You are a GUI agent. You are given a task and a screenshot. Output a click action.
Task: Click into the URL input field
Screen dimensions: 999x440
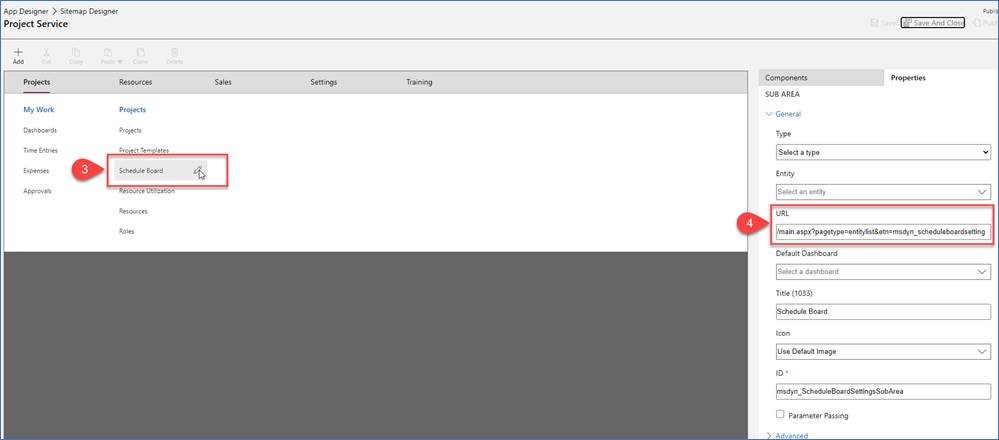point(883,231)
